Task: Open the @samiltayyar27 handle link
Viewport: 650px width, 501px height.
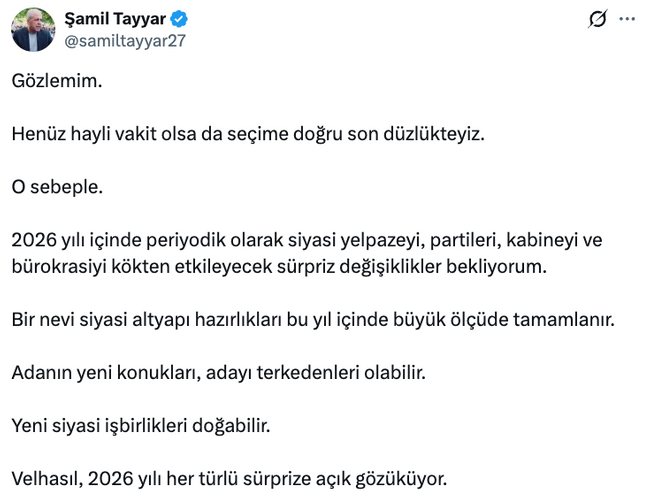Action: [125, 40]
